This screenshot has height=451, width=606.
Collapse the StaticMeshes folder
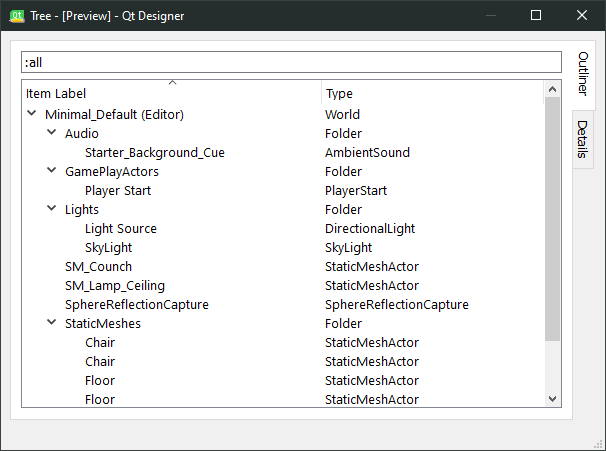click(x=52, y=323)
